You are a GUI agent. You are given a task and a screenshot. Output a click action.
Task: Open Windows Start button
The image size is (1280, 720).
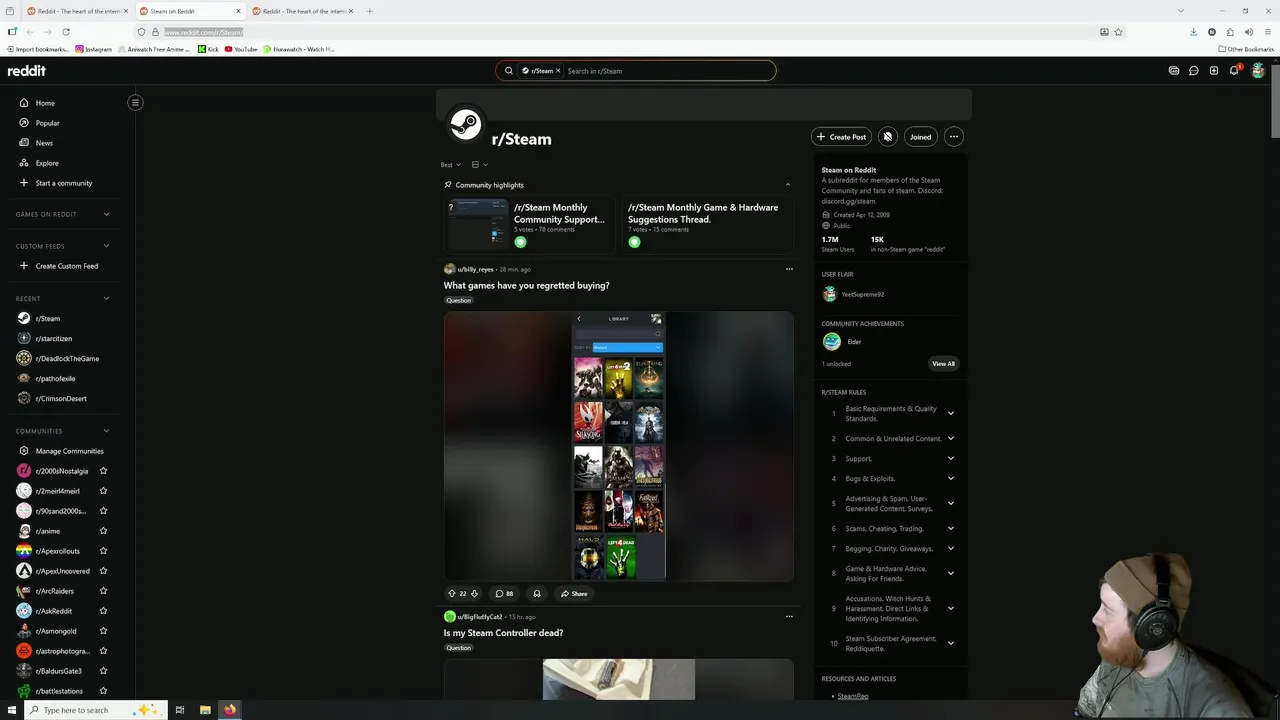11,710
